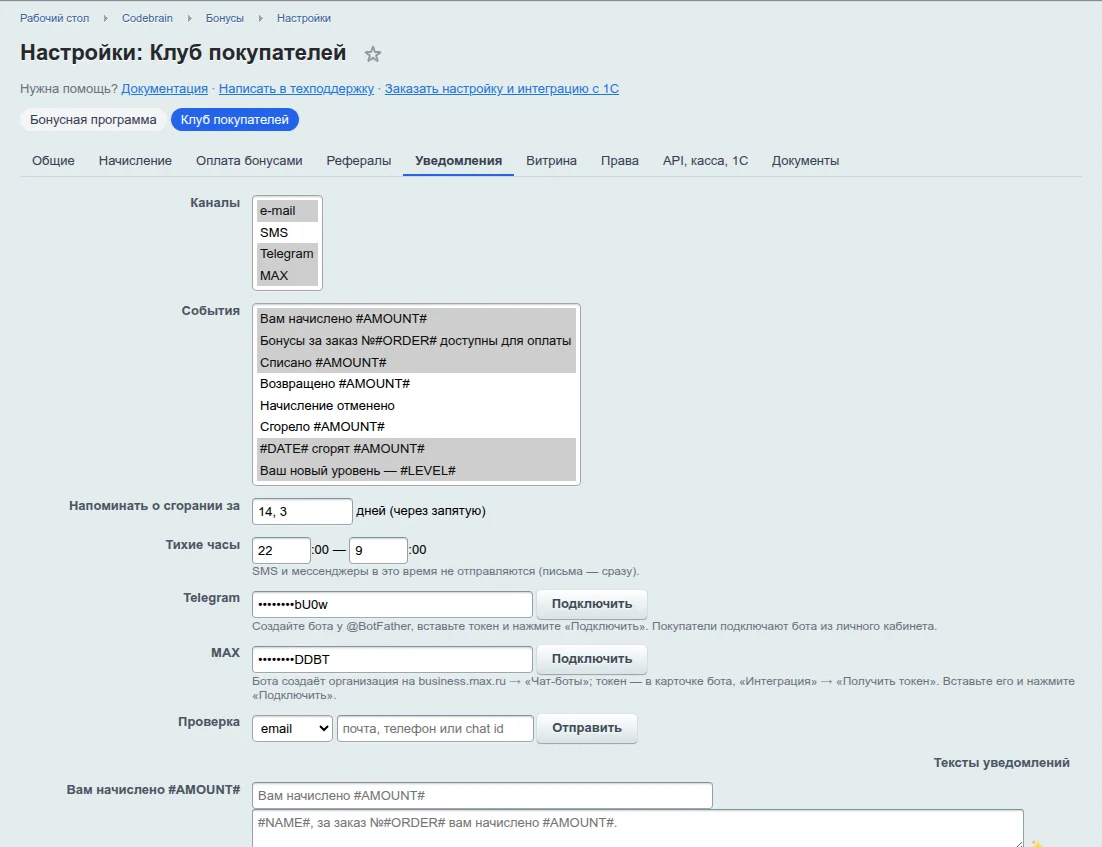Select event Начисление отменено
1102x847 pixels.
coord(416,406)
